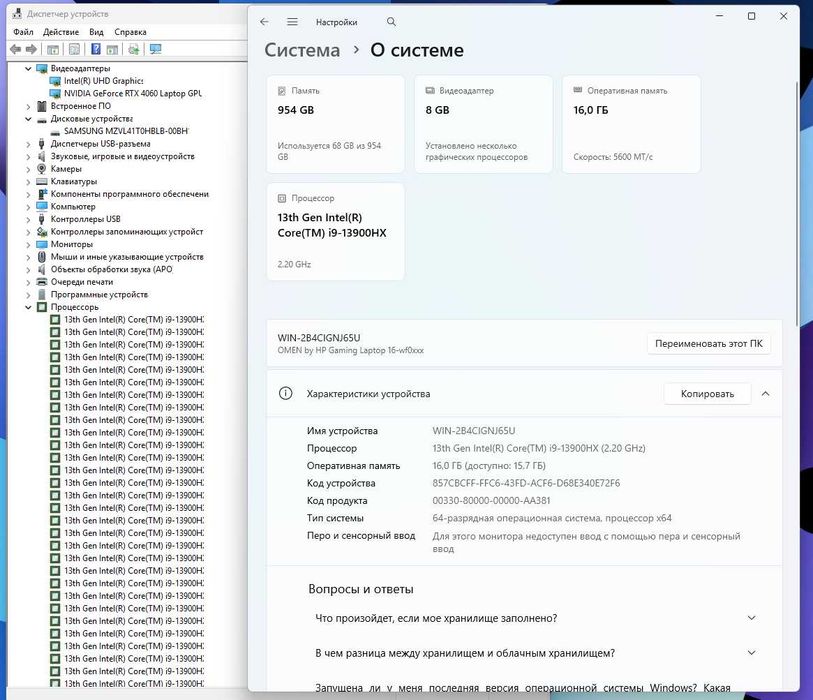This screenshot has height=700, width=813.
Task: Click the Звуковые, игровые и видеоустройства speaker icon
Action: tap(42, 156)
